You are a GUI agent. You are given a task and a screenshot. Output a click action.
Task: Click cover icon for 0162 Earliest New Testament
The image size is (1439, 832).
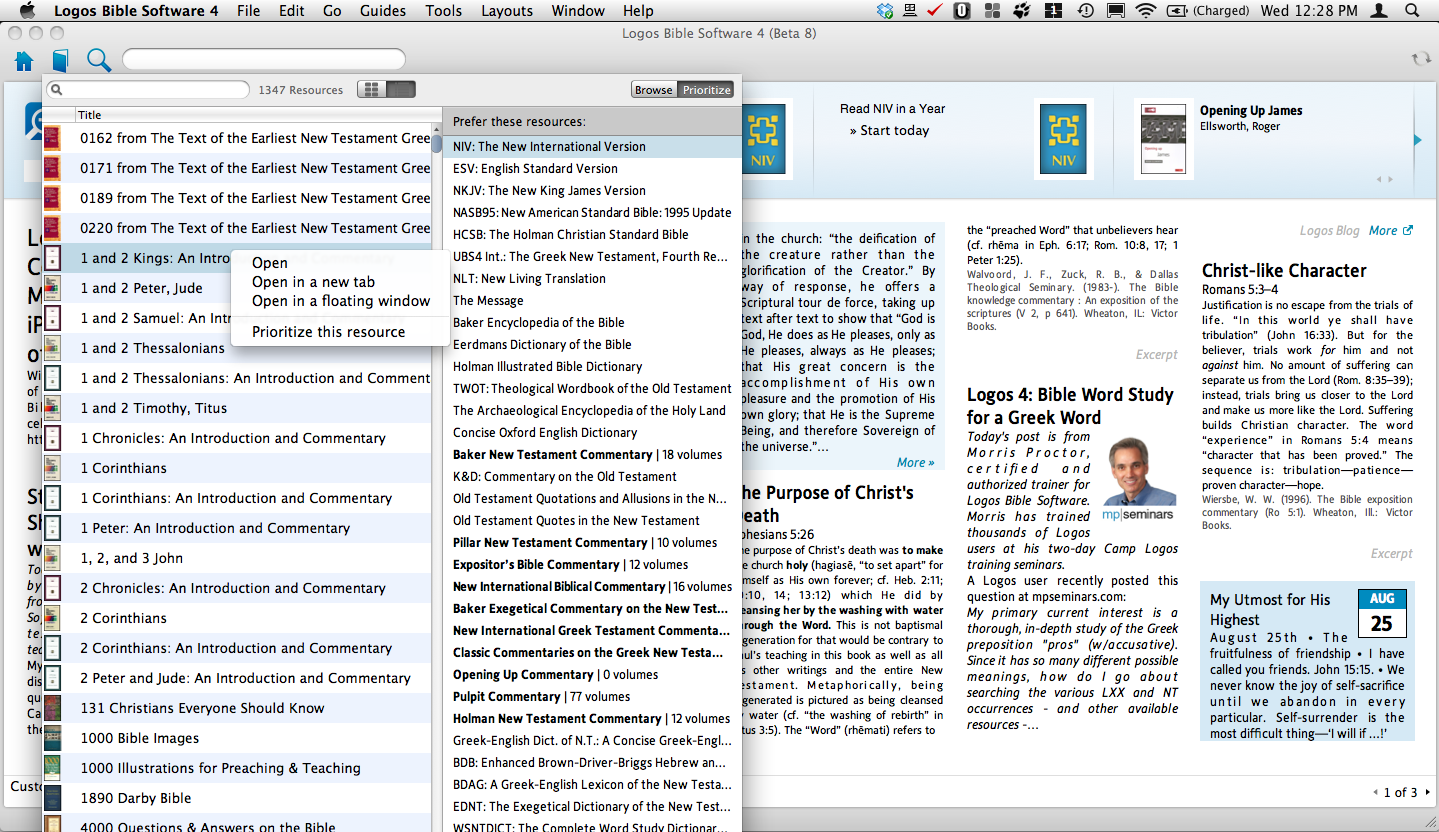pyautogui.click(x=52, y=138)
